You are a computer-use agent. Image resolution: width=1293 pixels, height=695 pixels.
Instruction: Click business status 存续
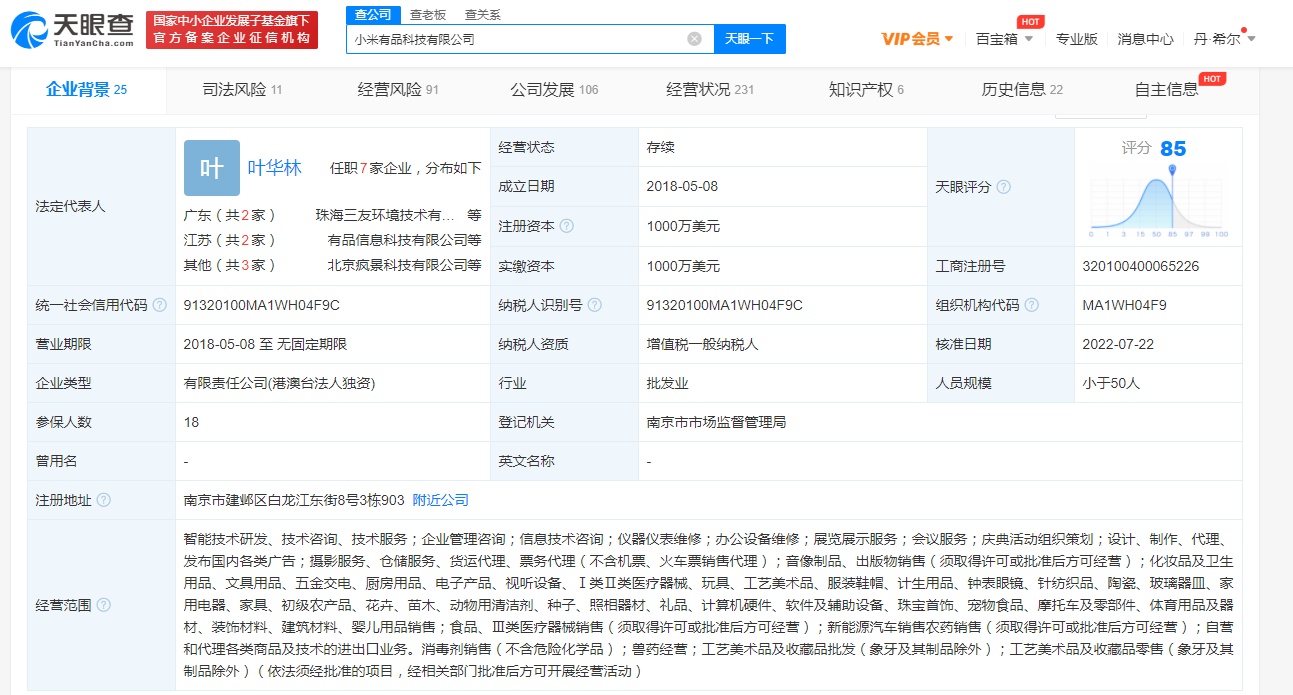tap(660, 147)
